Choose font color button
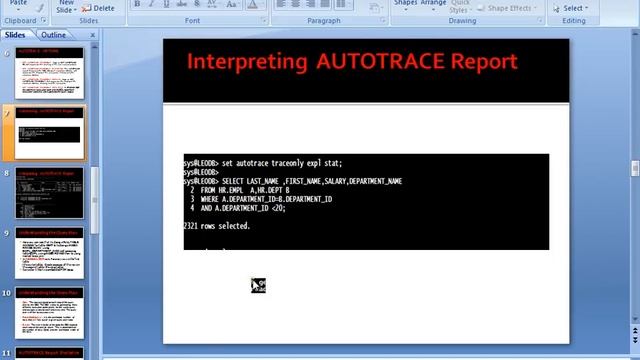 253,4
